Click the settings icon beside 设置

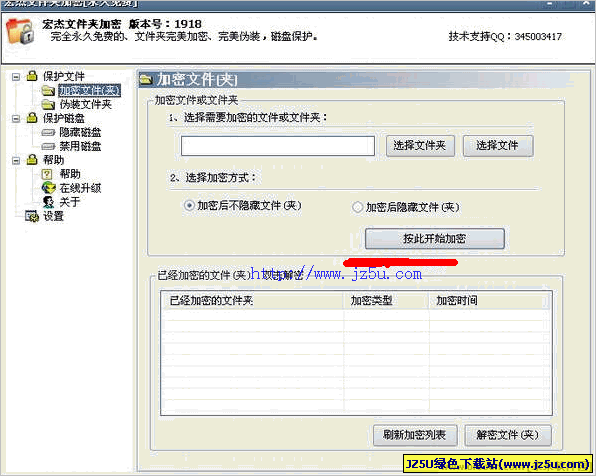point(32,216)
